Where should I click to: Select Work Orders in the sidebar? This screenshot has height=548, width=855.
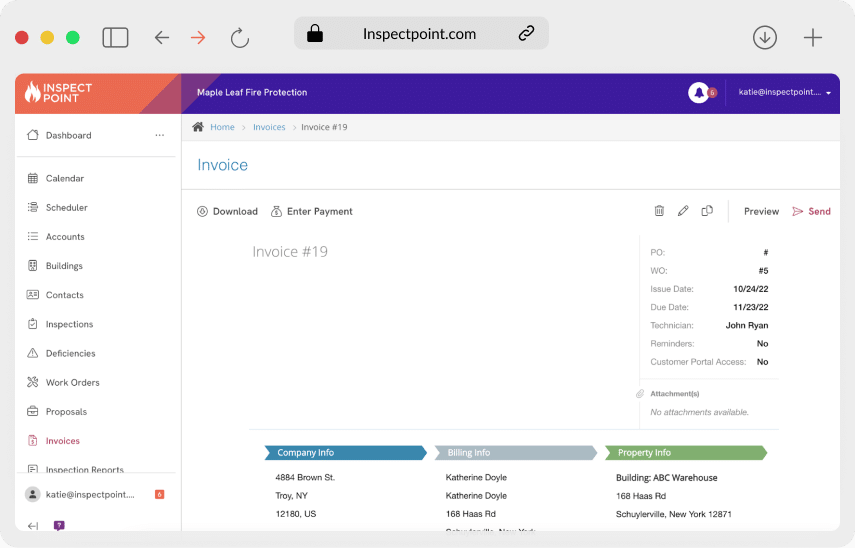click(x=72, y=383)
